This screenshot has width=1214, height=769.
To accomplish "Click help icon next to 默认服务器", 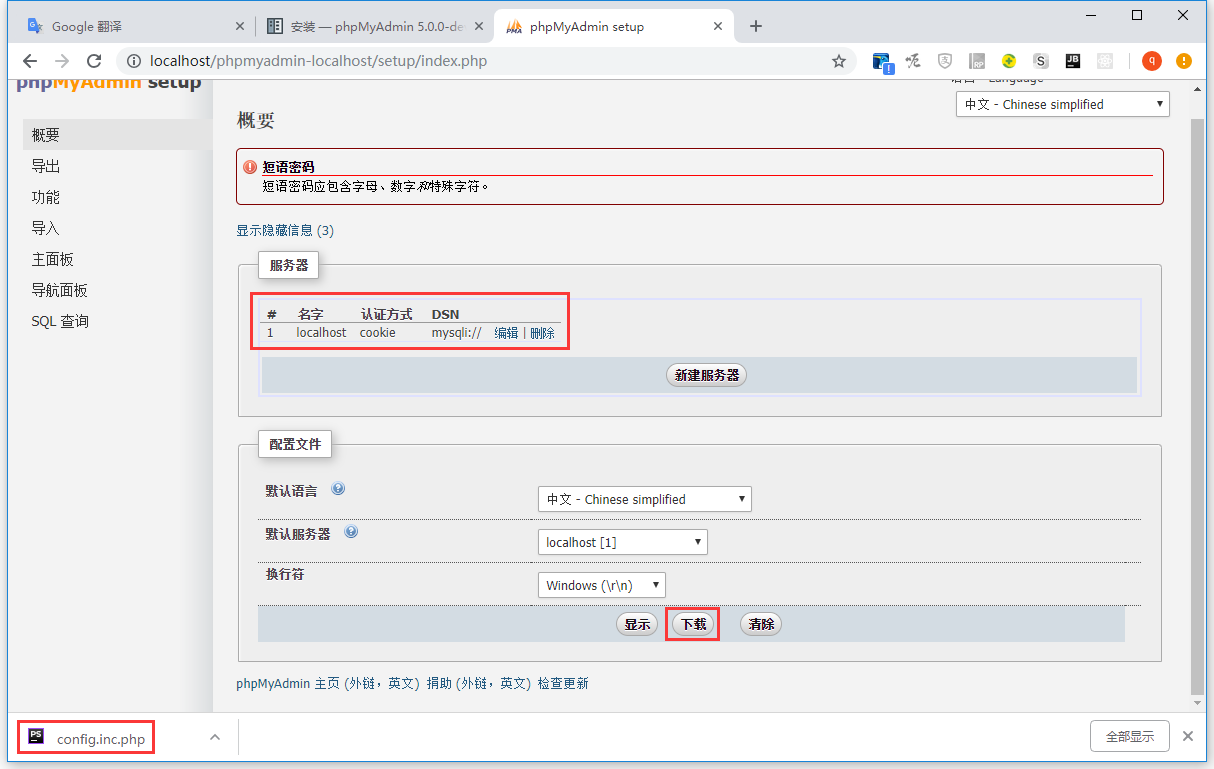I will (x=351, y=532).
